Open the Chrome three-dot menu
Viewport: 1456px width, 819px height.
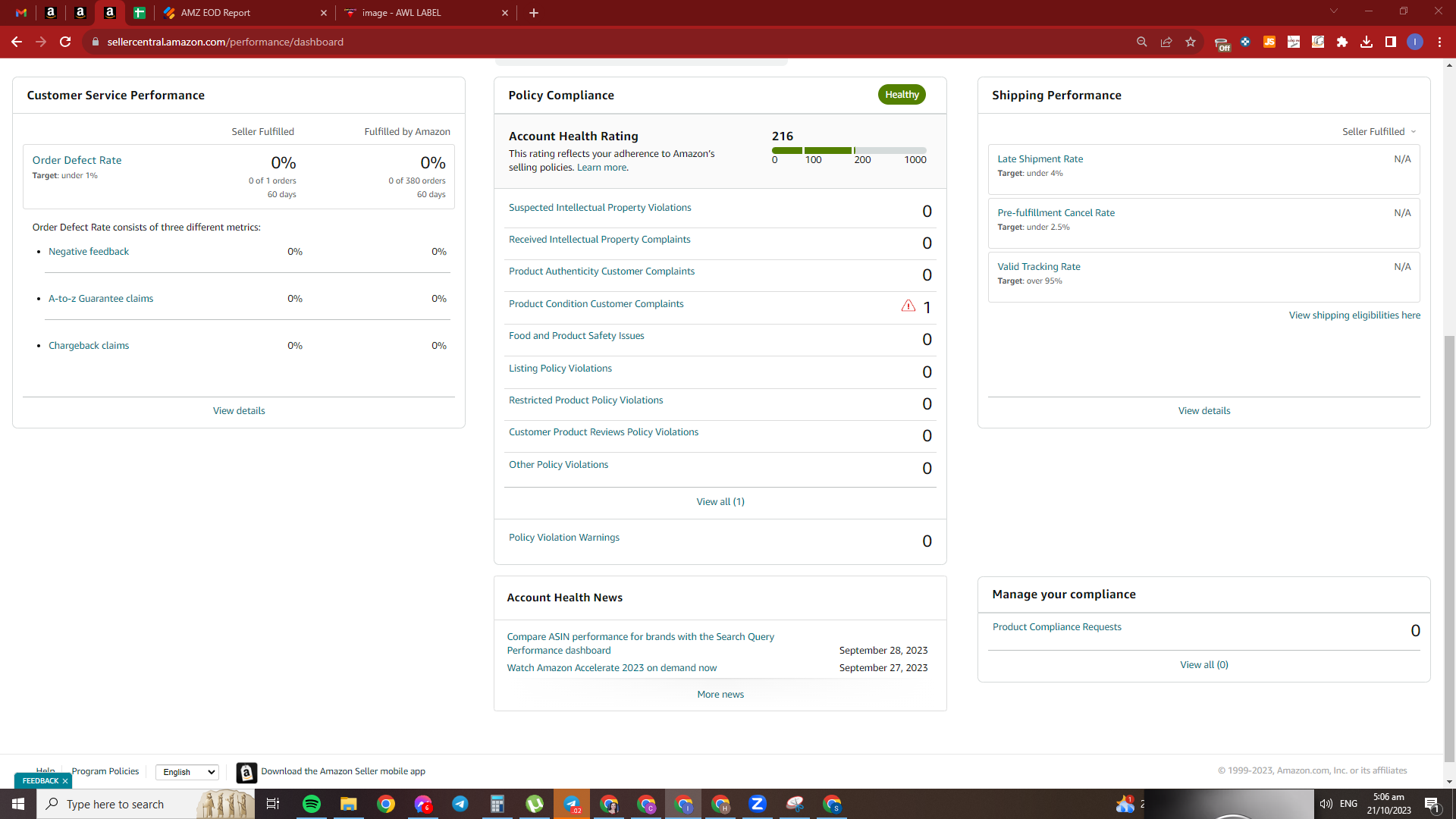pyautogui.click(x=1439, y=42)
